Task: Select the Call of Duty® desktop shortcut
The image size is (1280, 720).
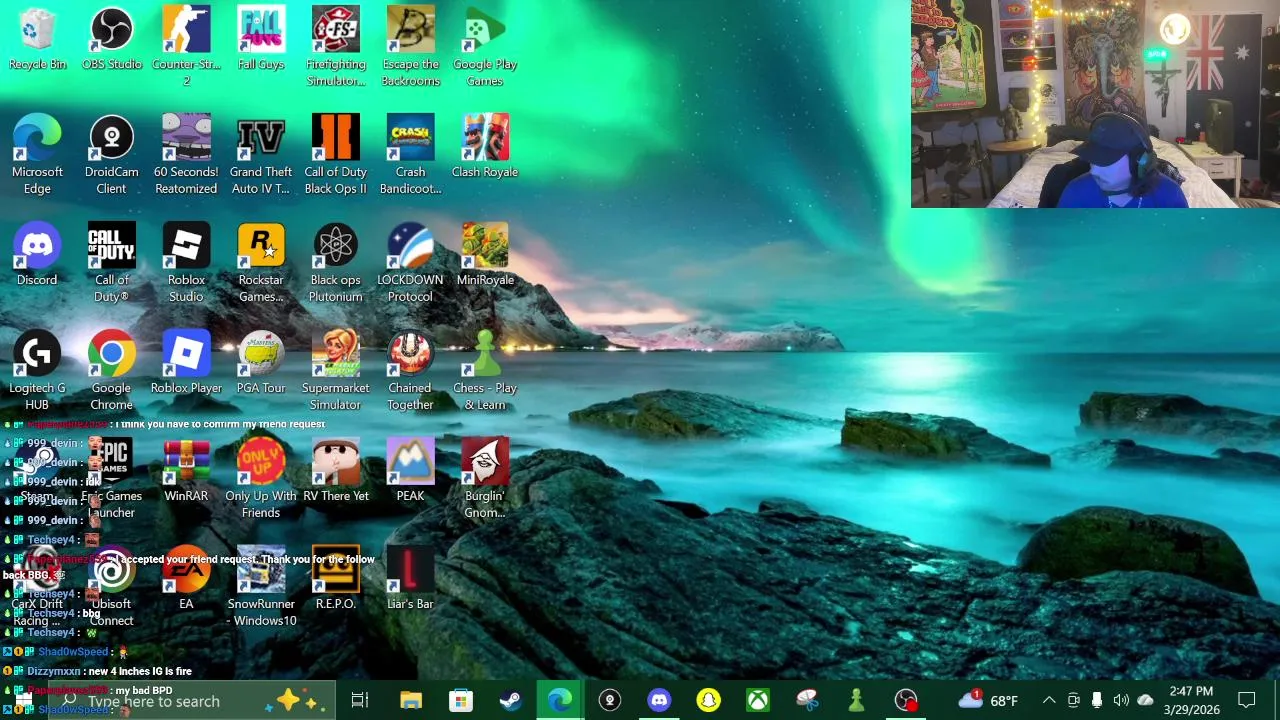Action: [x=111, y=263]
